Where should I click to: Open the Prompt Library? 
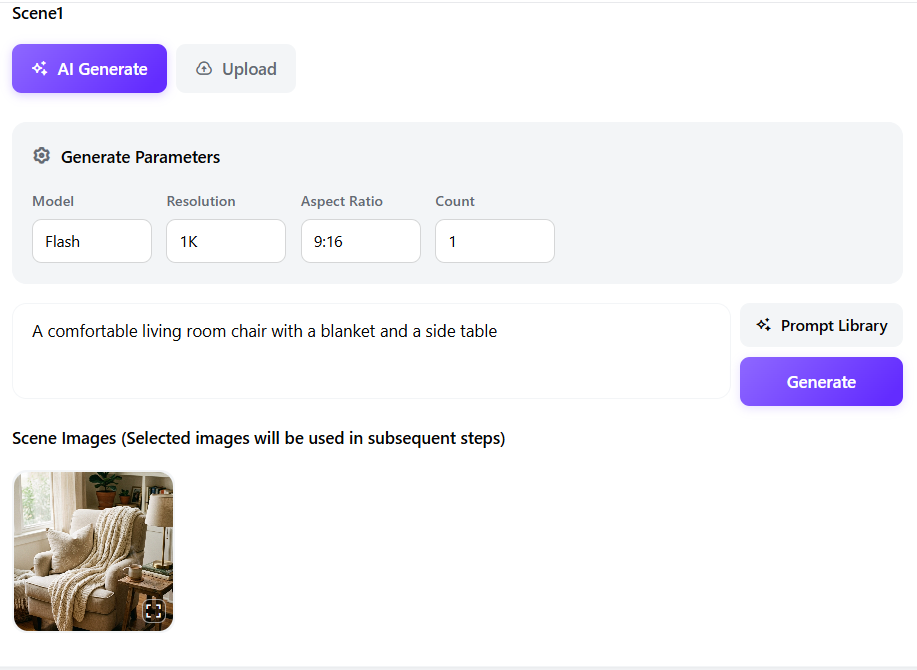pyautogui.click(x=821, y=325)
